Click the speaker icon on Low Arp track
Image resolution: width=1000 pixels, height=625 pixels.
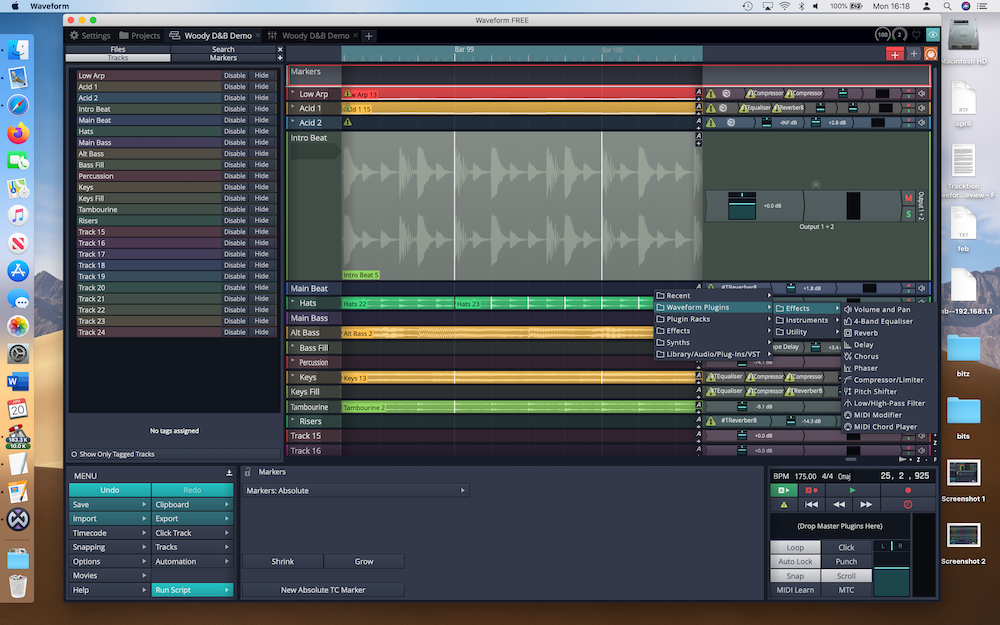pyautogui.click(x=922, y=94)
